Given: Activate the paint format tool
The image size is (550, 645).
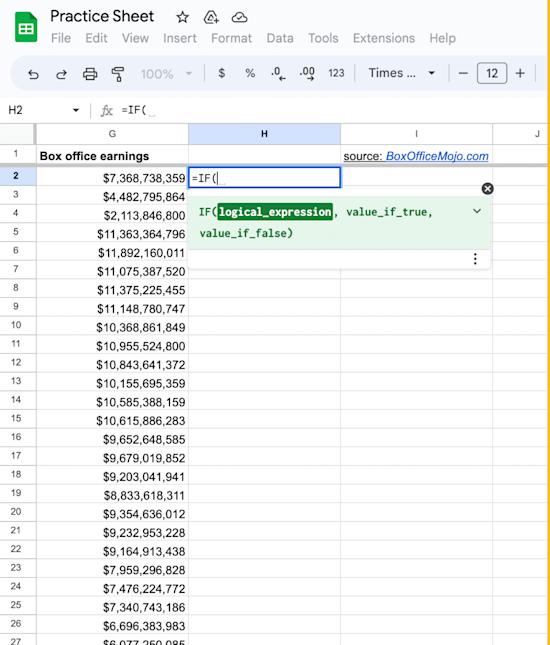Looking at the screenshot, I should pyautogui.click(x=118, y=74).
